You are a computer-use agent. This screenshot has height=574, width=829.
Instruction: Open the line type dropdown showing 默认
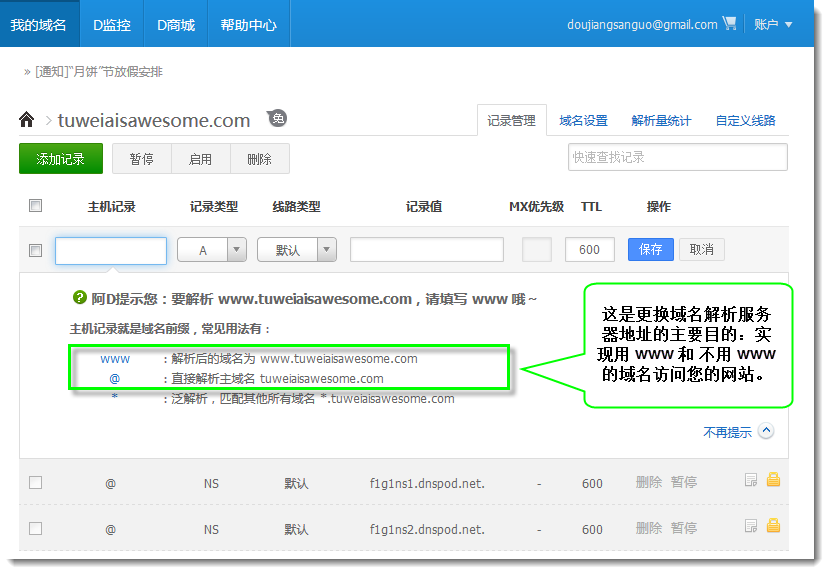click(297, 250)
